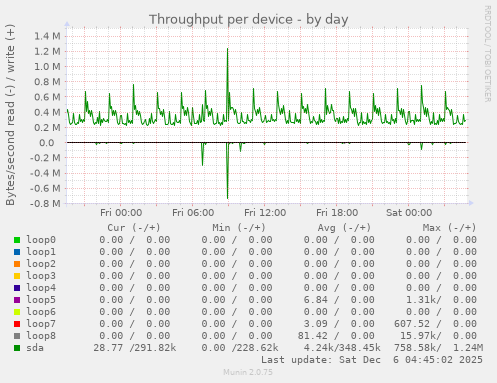Select sda average value '4.24k/348.45k'
This screenshot has height=383, width=497.
(x=342, y=348)
